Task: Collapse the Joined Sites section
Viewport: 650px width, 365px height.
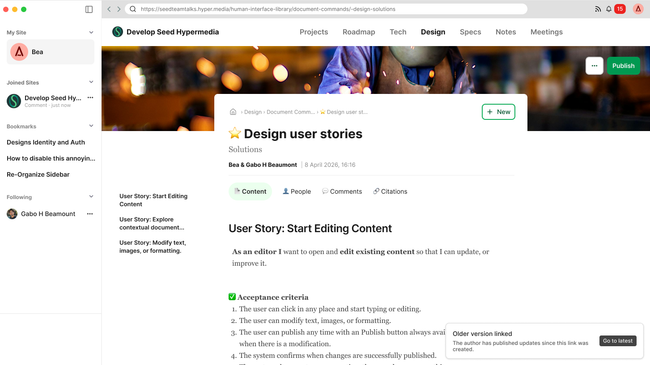Action: pyautogui.click(x=91, y=82)
